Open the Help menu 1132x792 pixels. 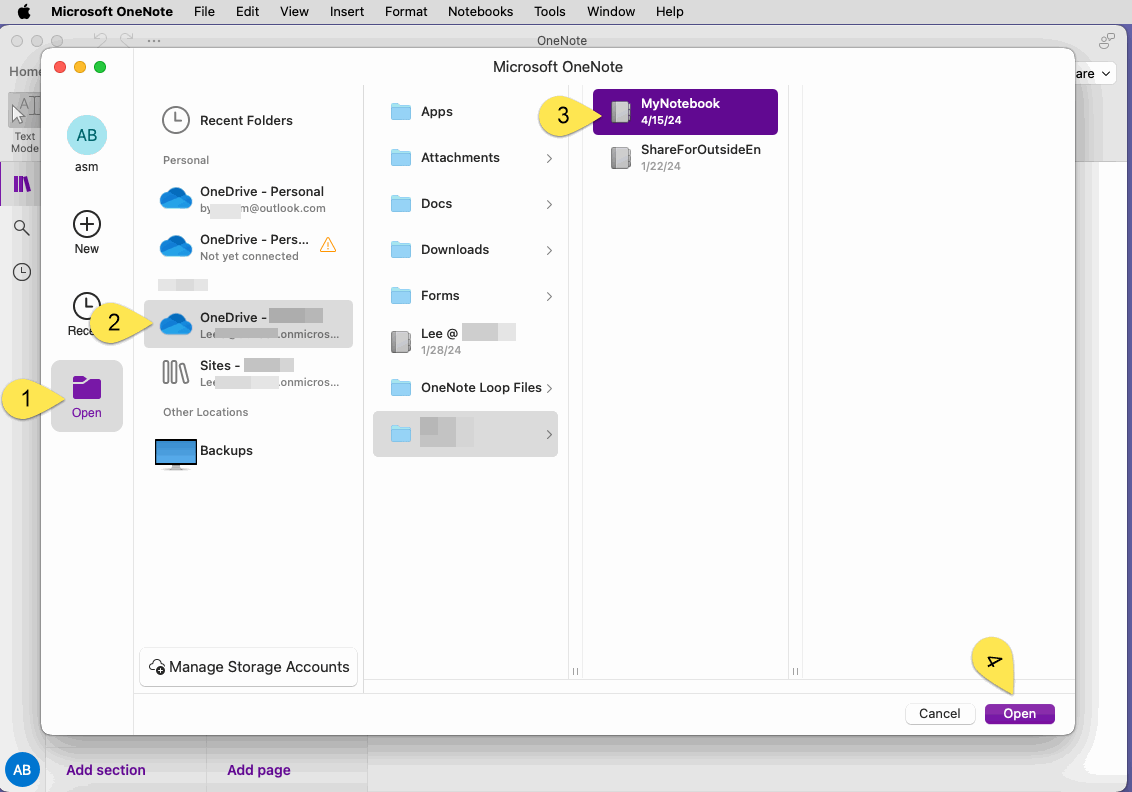tap(669, 12)
